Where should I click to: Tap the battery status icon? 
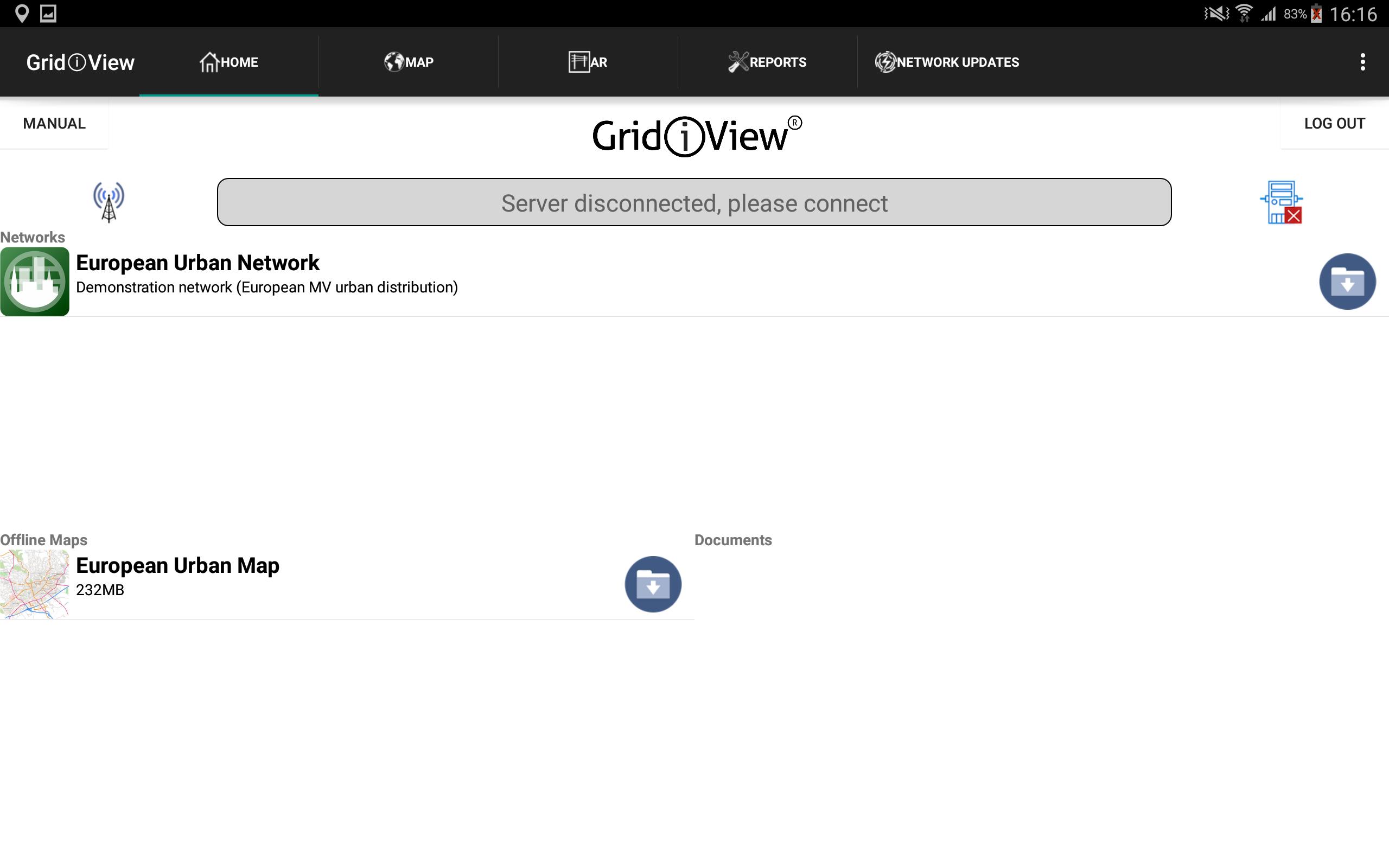(1317, 13)
